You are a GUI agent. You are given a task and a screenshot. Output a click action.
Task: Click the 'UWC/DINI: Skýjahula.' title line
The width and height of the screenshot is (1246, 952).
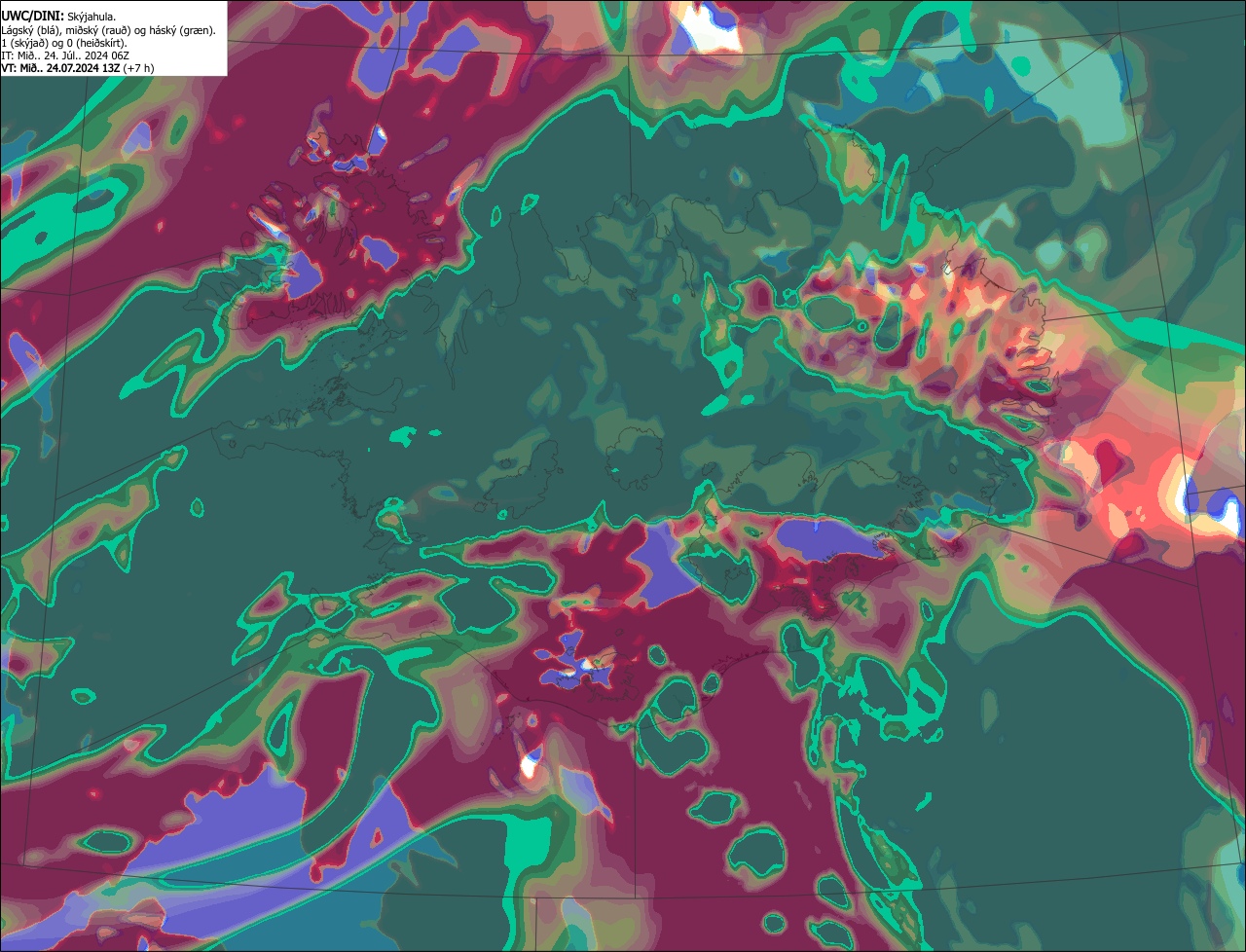pos(58,17)
